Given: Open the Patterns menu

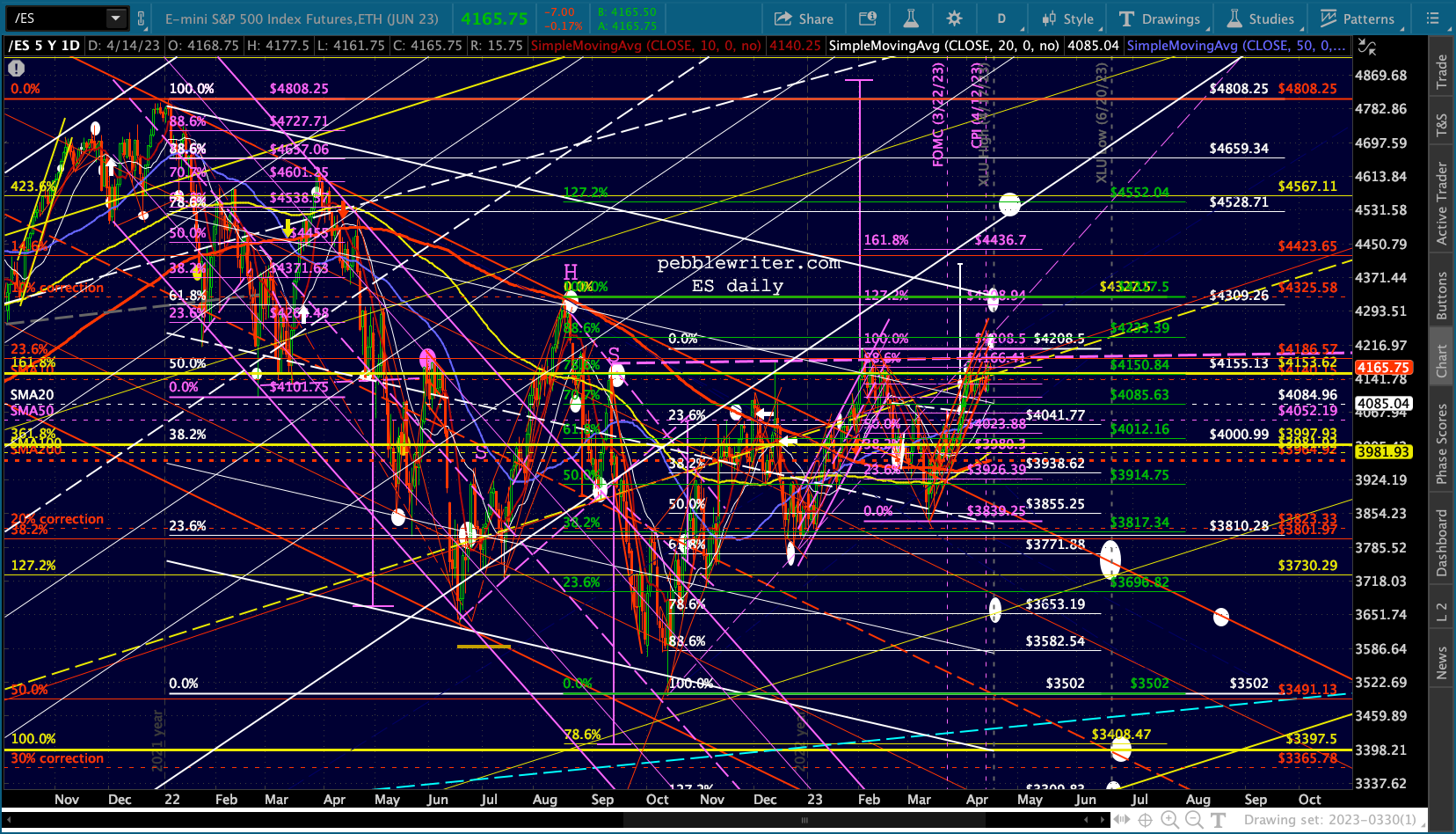Looking at the screenshot, I should pyautogui.click(x=1358, y=18).
